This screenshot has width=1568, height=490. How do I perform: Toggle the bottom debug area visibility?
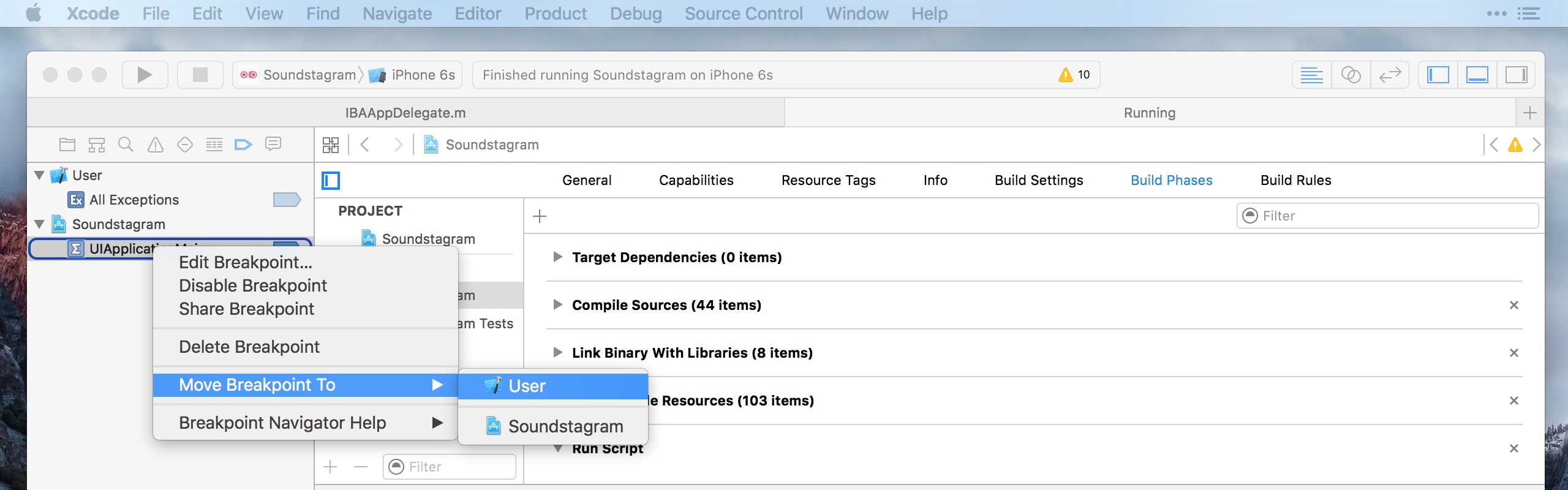point(1477,75)
